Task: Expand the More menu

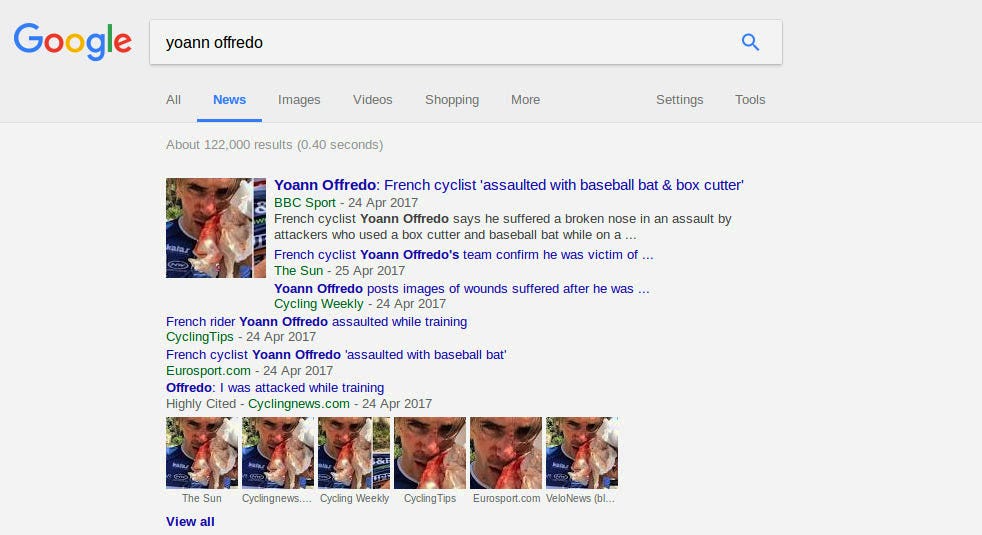Action: (x=525, y=100)
